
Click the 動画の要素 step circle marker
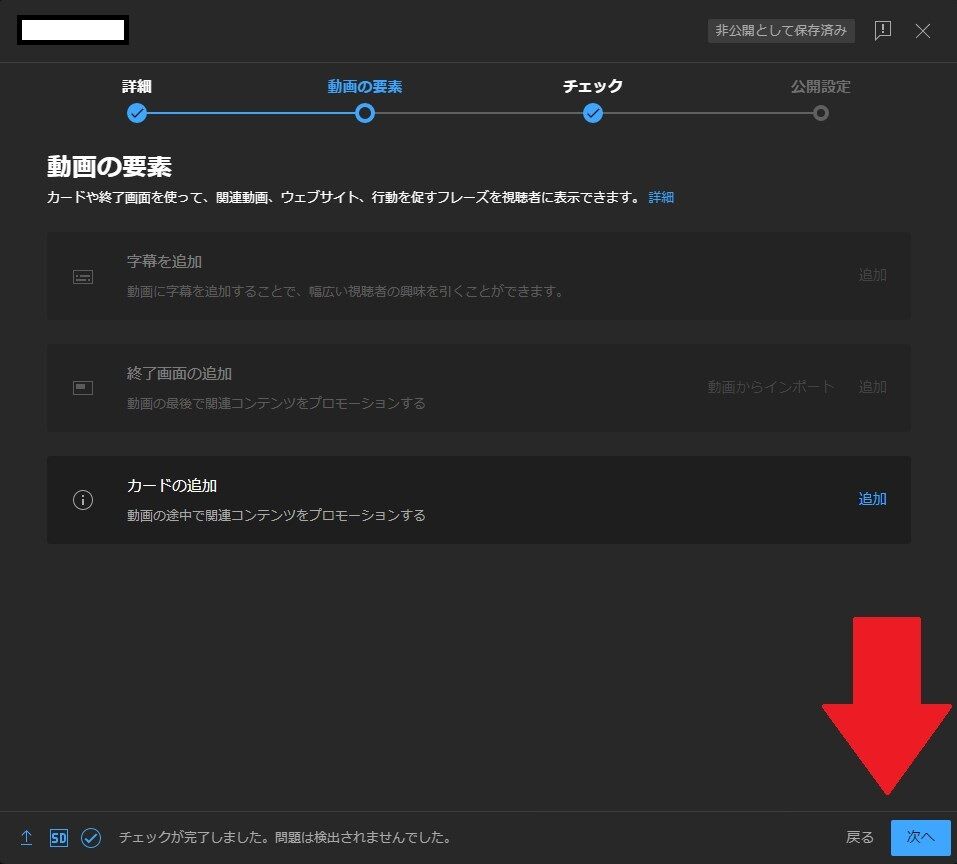point(365,113)
